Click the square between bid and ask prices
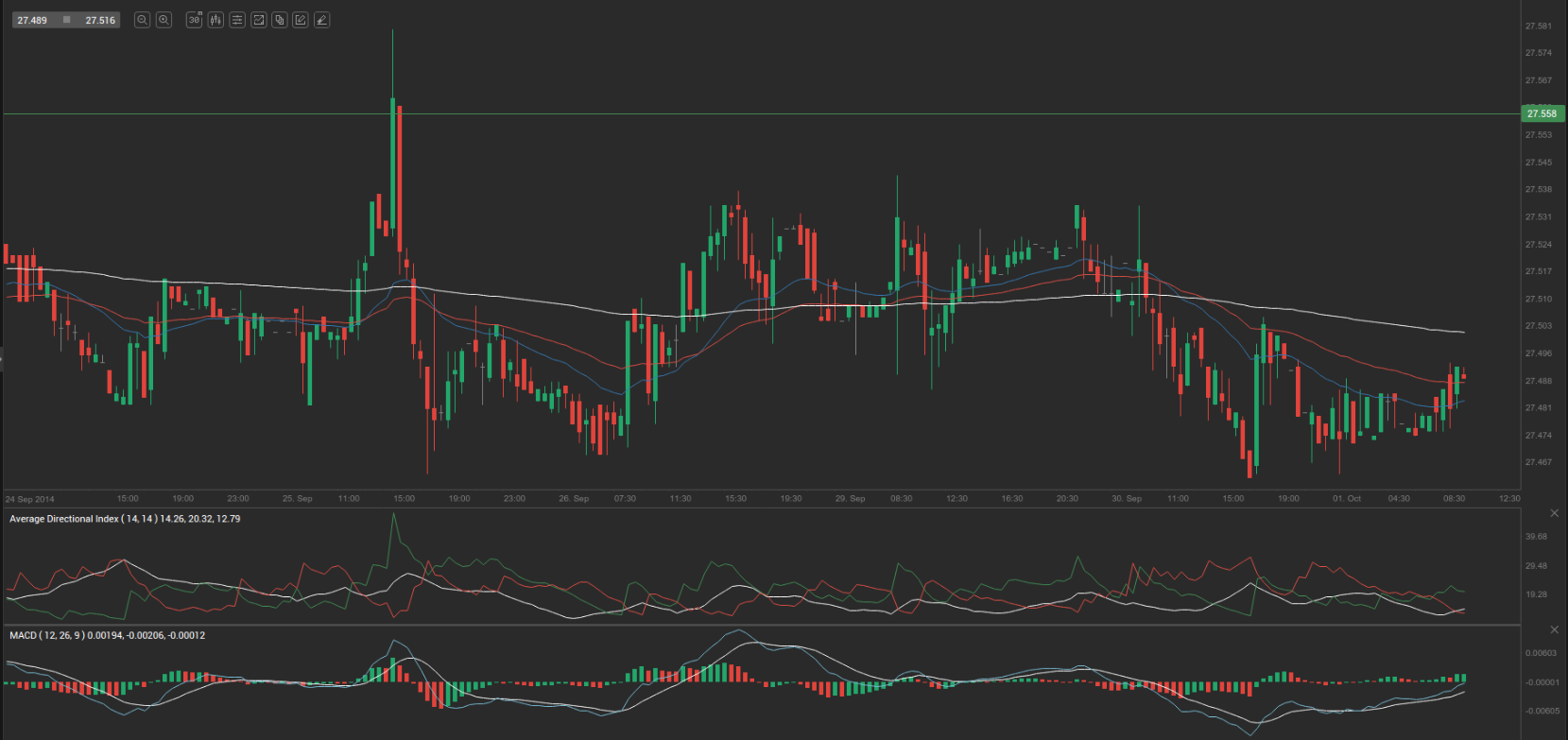 tap(66, 20)
